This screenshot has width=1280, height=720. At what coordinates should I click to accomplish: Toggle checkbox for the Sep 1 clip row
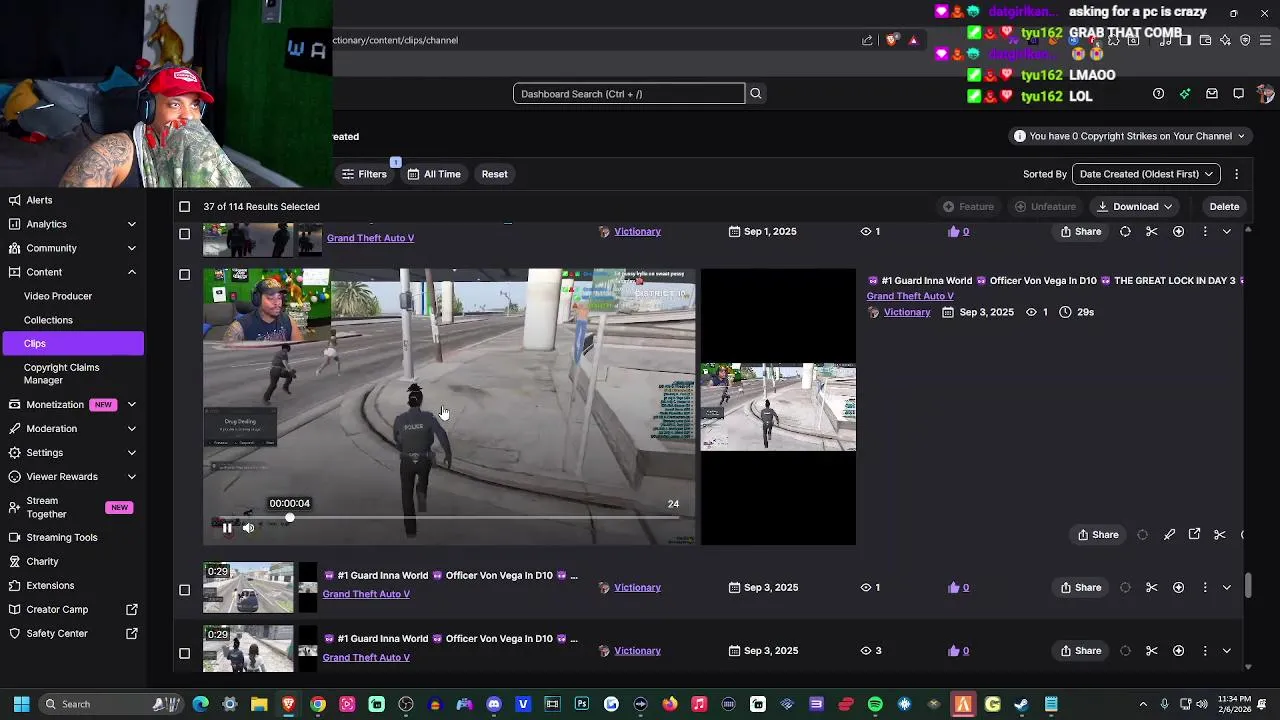(x=184, y=234)
